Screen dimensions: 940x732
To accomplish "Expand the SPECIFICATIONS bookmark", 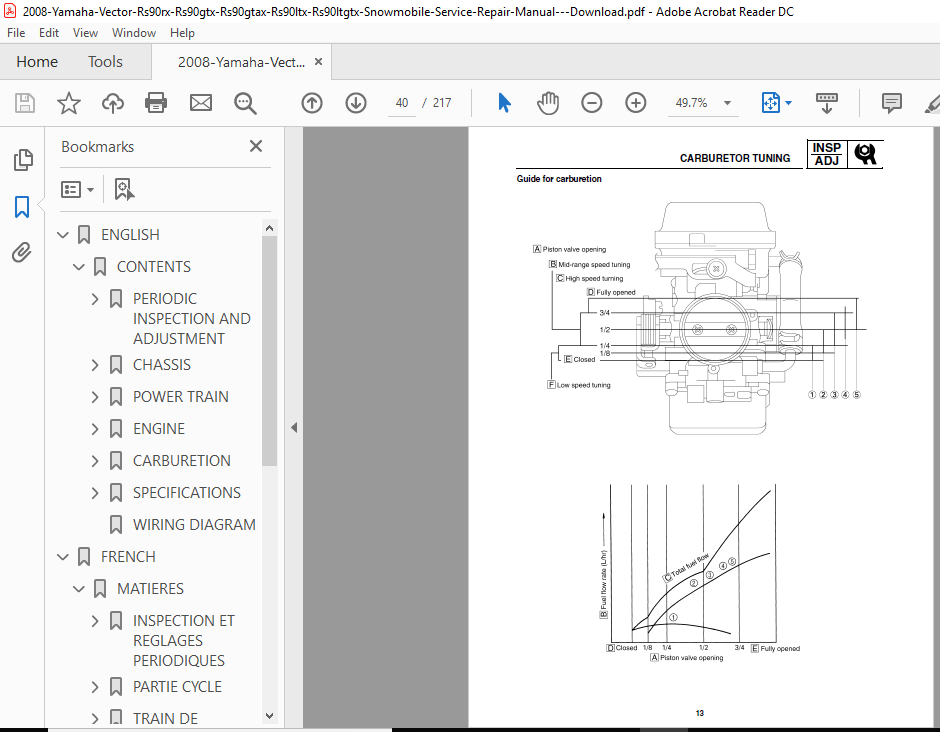I will pos(95,493).
